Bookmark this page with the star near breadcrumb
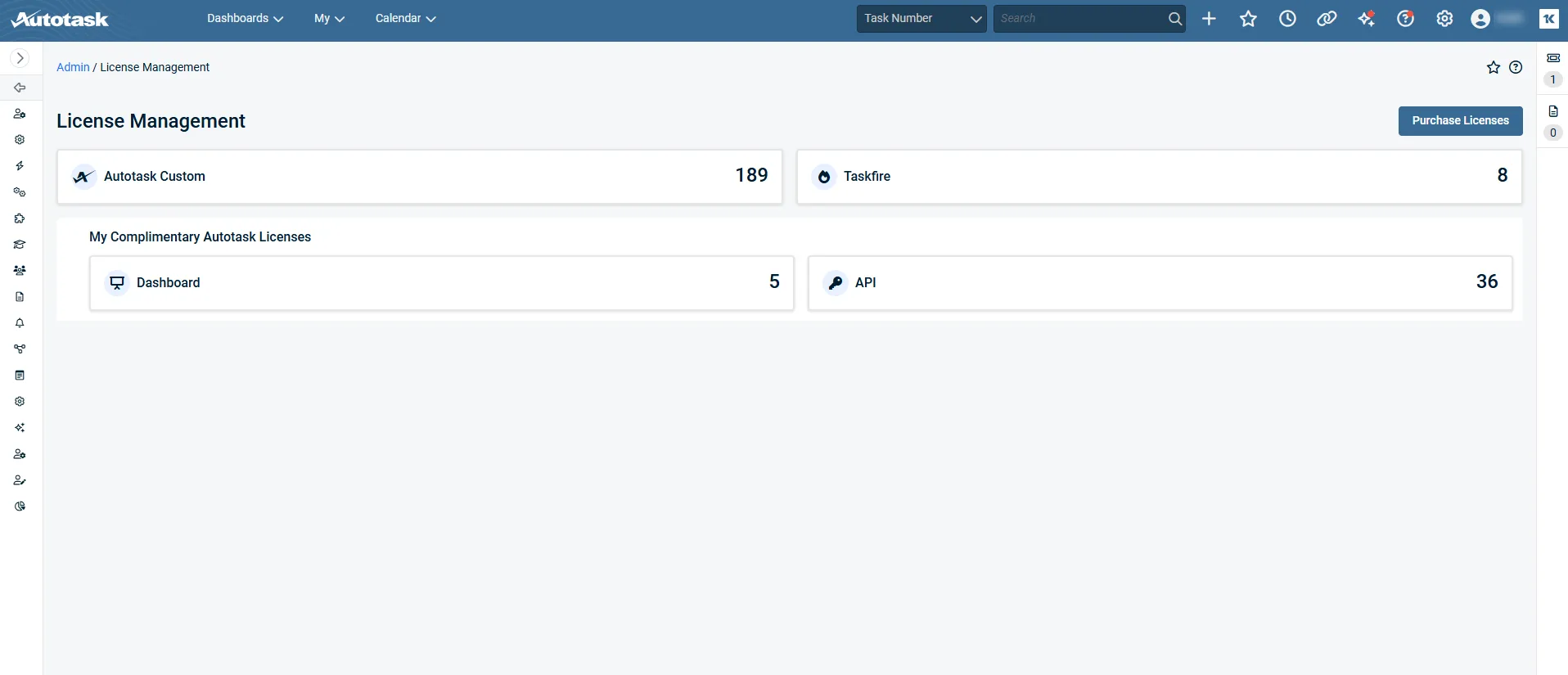This screenshot has height=675, width=1568. 1493,68
